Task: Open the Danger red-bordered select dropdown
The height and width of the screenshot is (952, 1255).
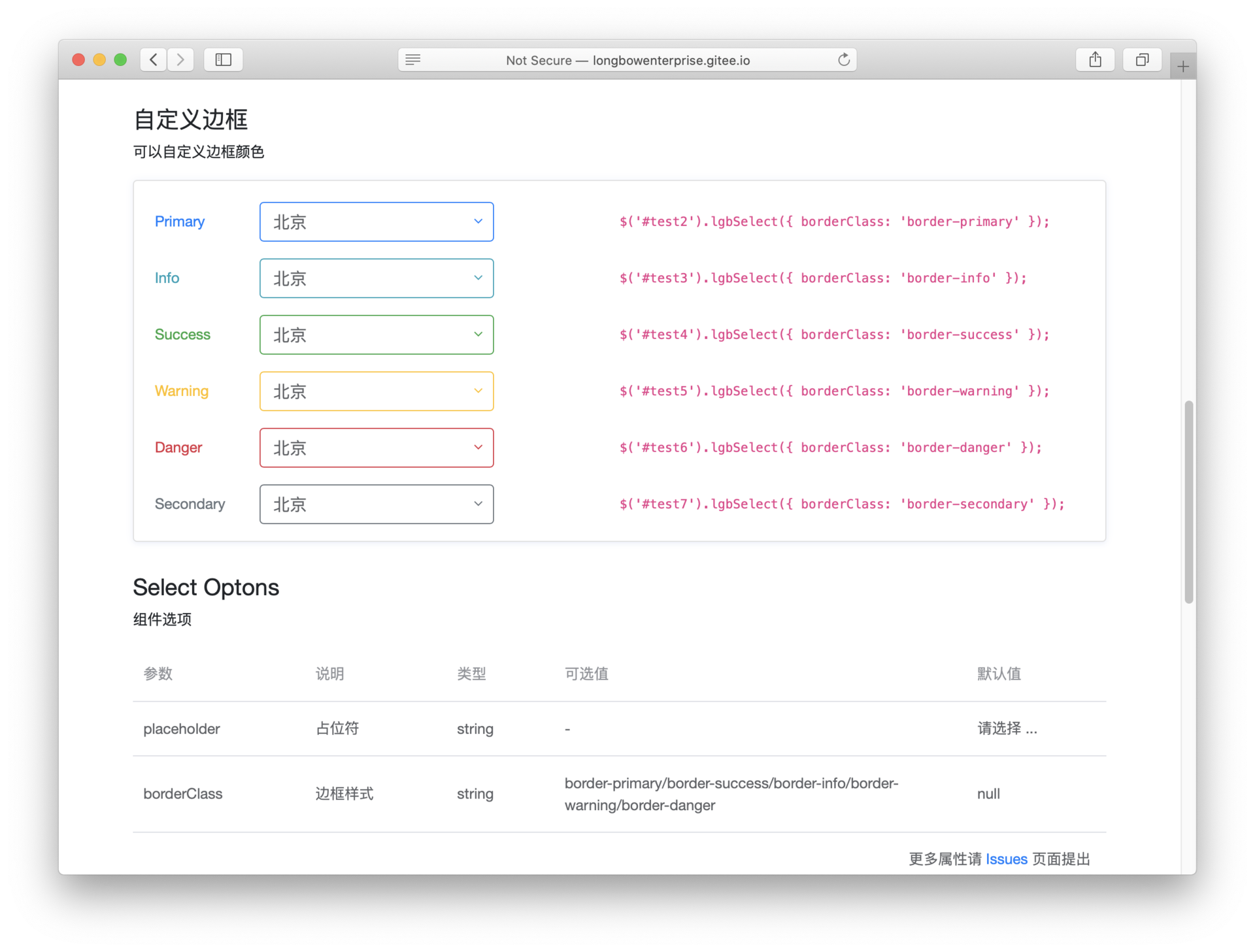Action: [376, 448]
